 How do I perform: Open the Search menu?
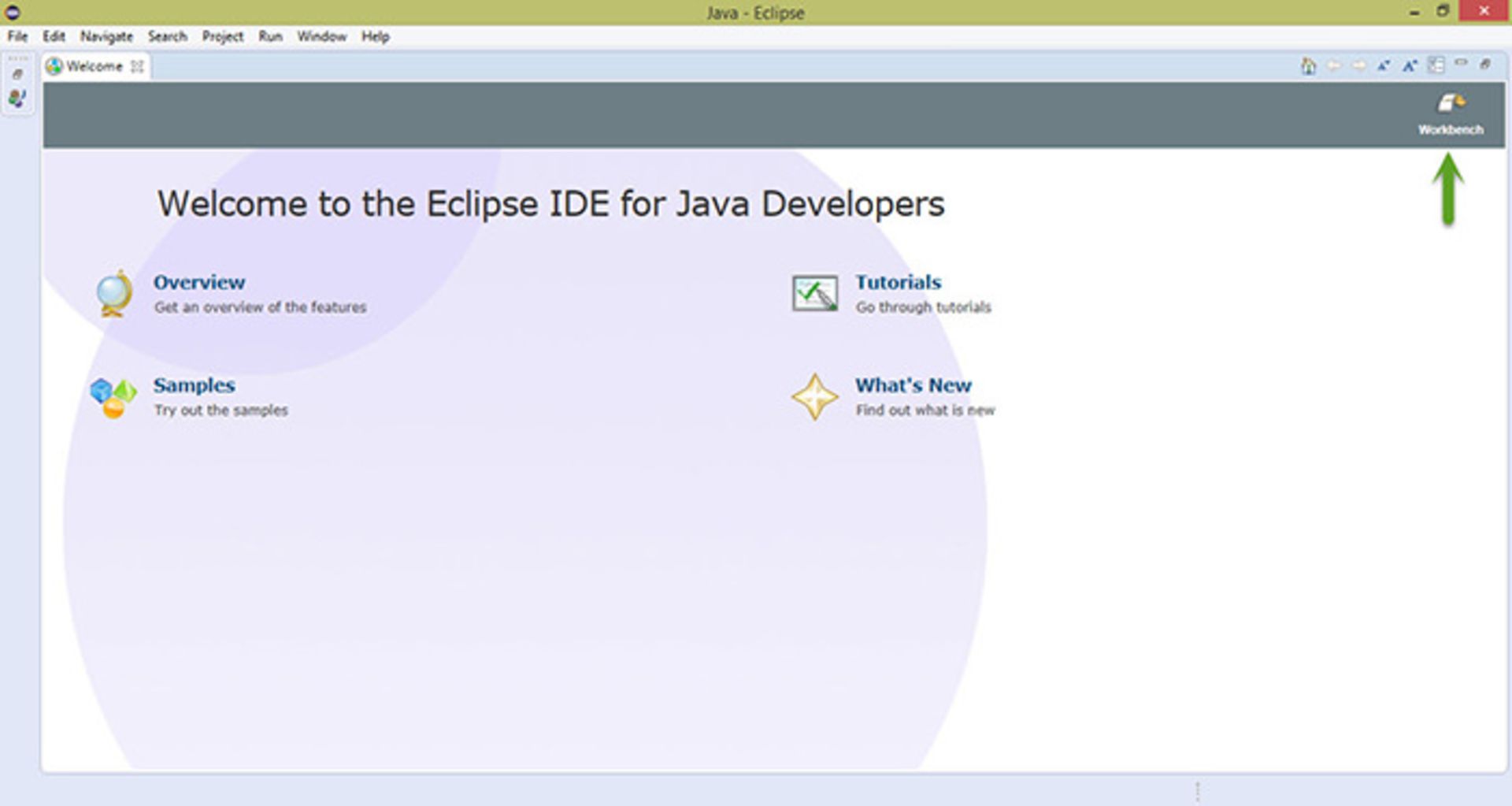pos(168,36)
